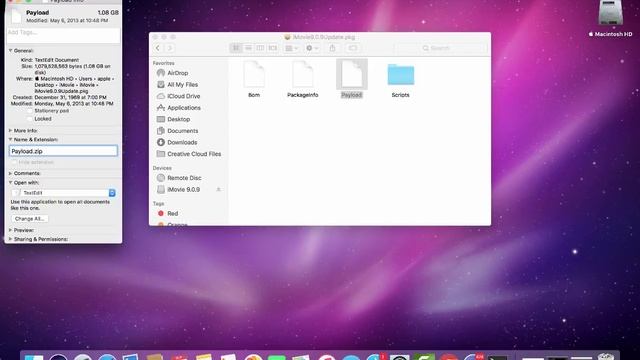
Task: Collapse the Name & Extension section
Action: (11, 140)
